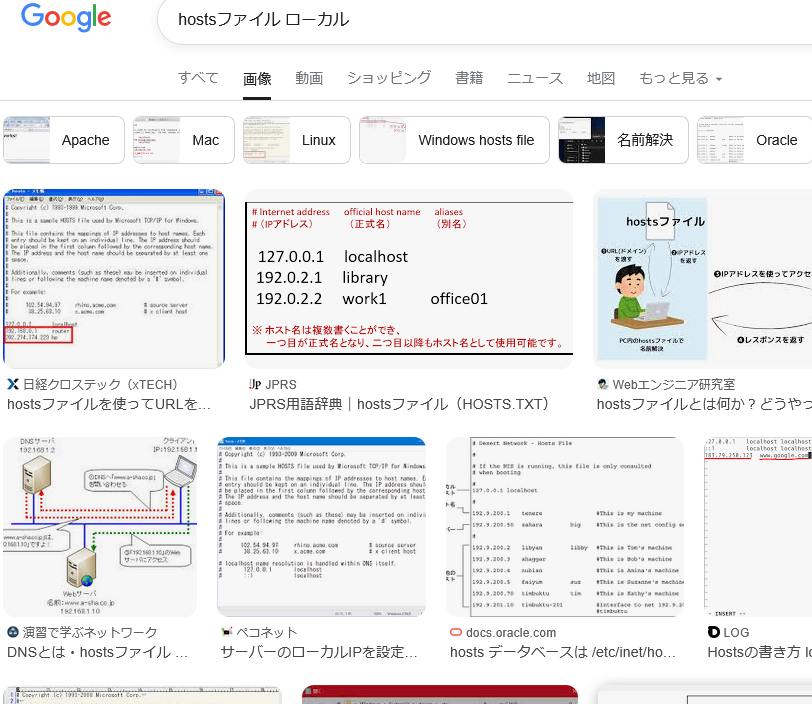Screen dimensions: 812x704
Task: Click the LOG site favicon
Action: point(714,632)
